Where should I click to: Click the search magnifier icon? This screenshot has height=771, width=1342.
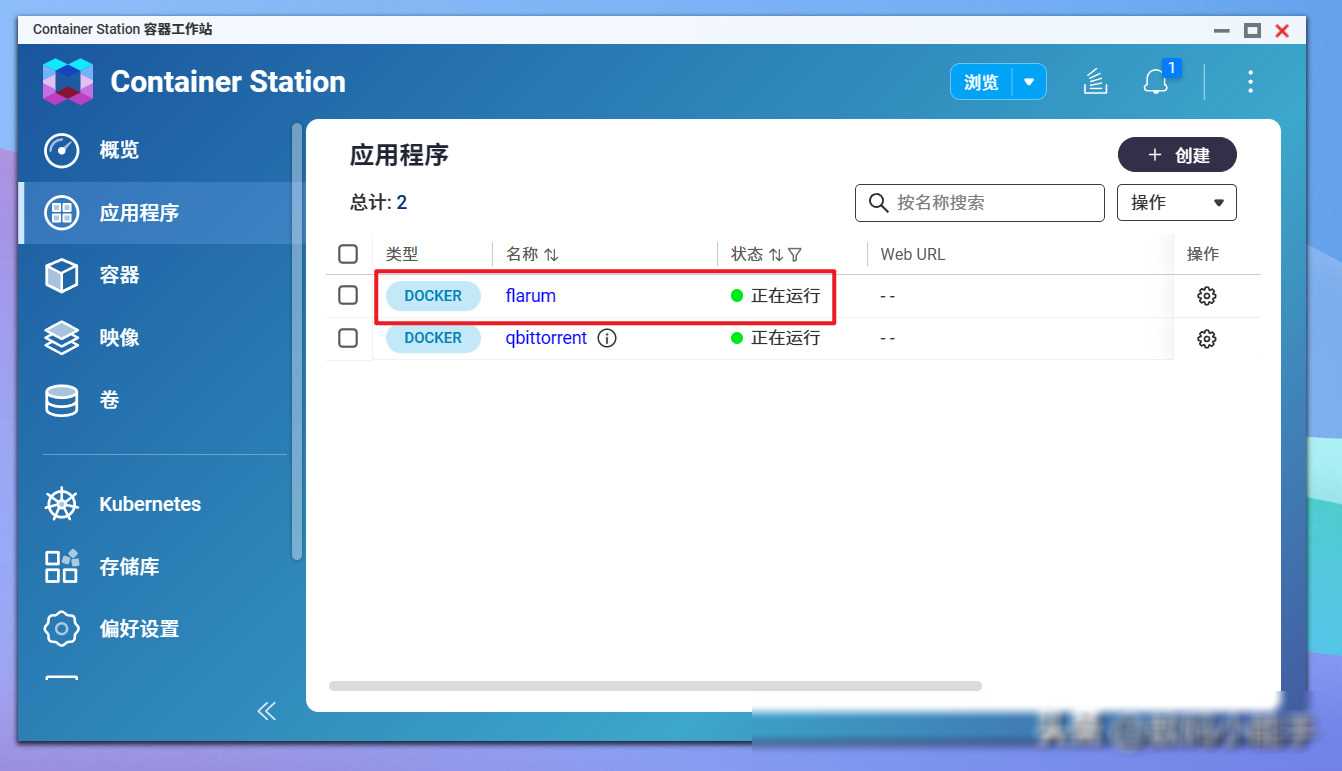click(879, 203)
